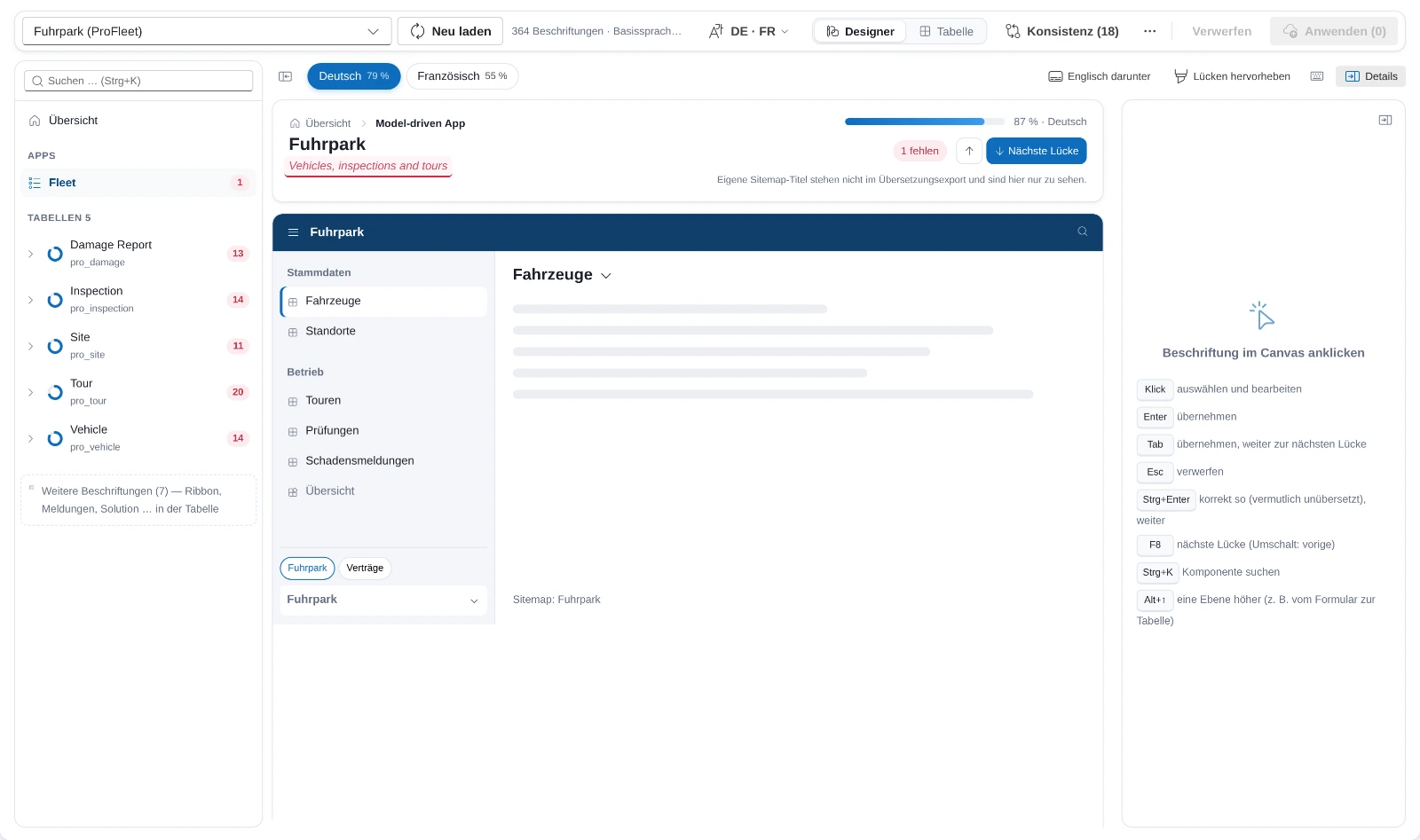Select Touren in the app navigation

pos(383,401)
